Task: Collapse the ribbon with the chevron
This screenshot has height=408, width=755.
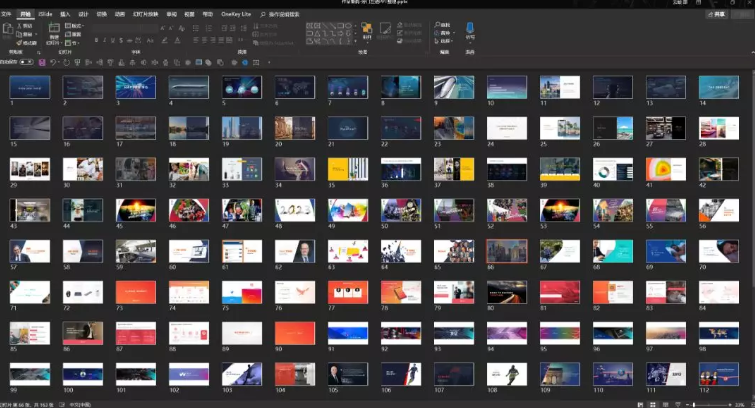Action: (752, 52)
